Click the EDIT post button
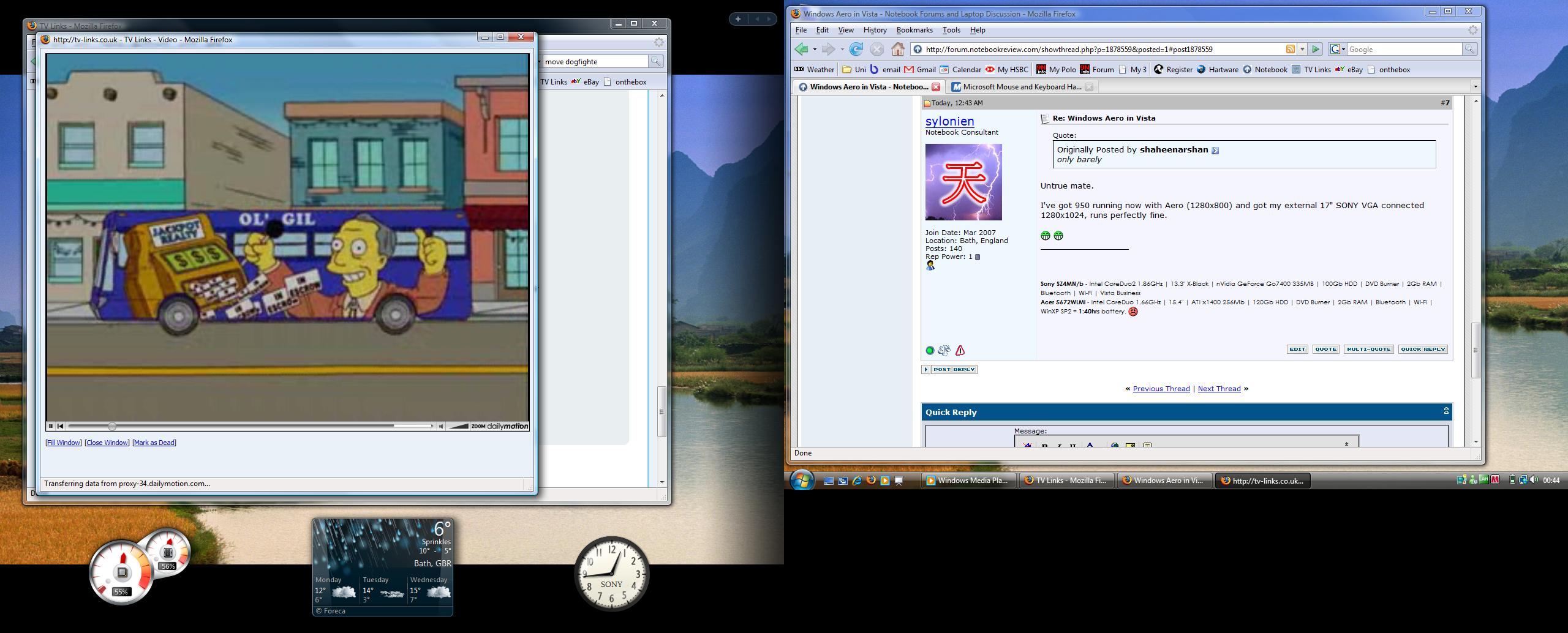This screenshot has width=1568, height=633. [1297, 350]
